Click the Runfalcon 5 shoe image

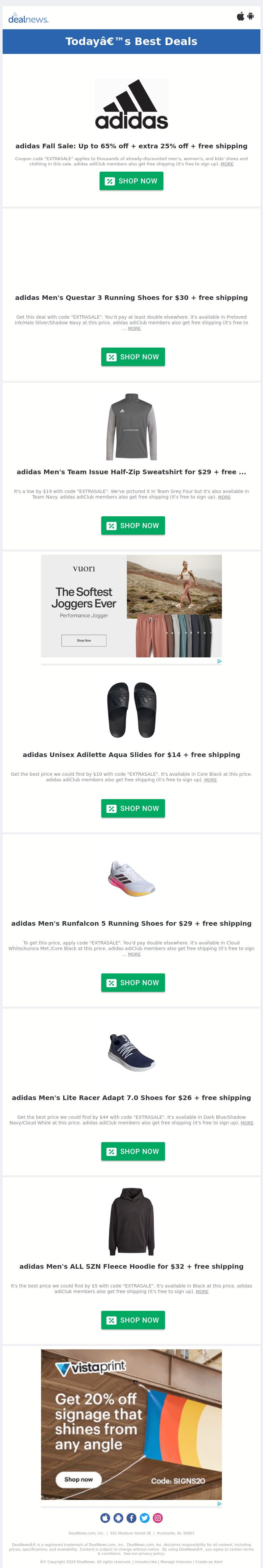(x=131, y=879)
